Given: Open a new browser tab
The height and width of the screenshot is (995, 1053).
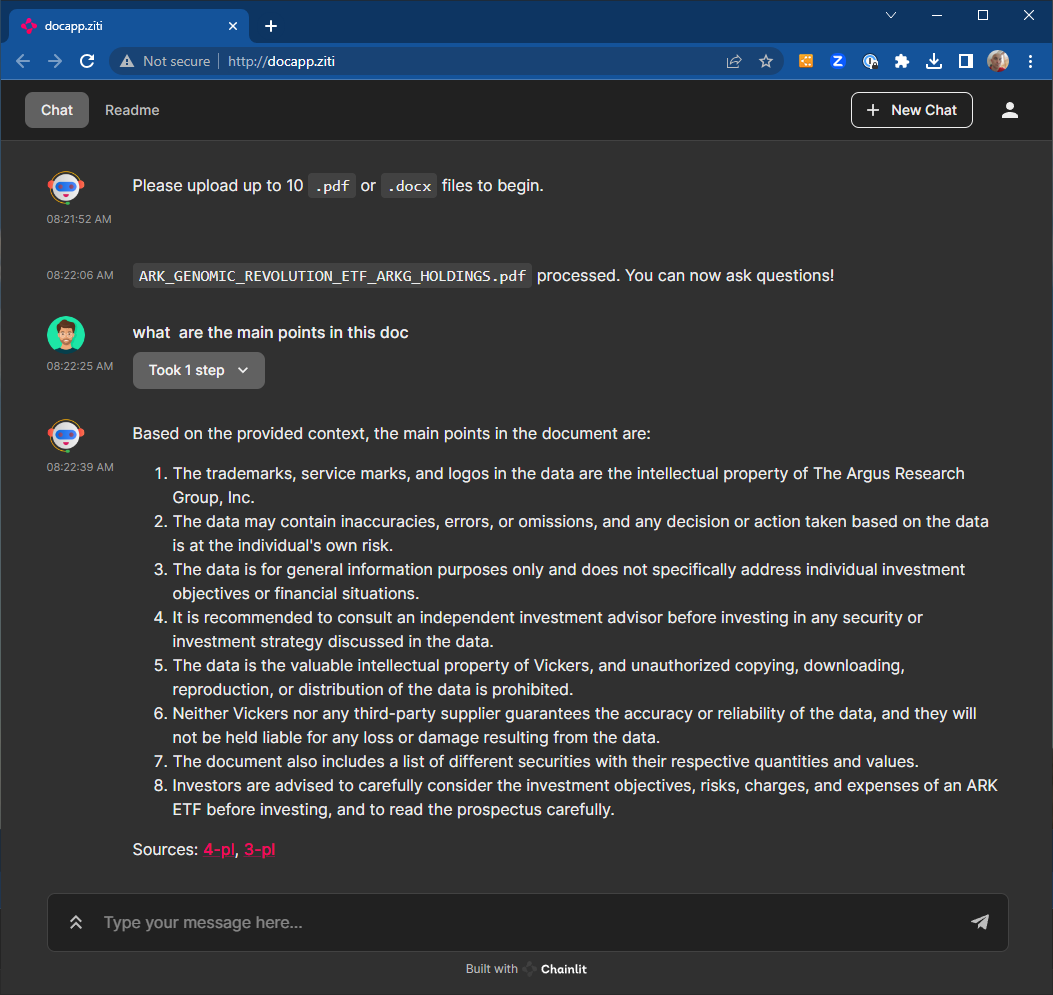Looking at the screenshot, I should pyautogui.click(x=270, y=26).
